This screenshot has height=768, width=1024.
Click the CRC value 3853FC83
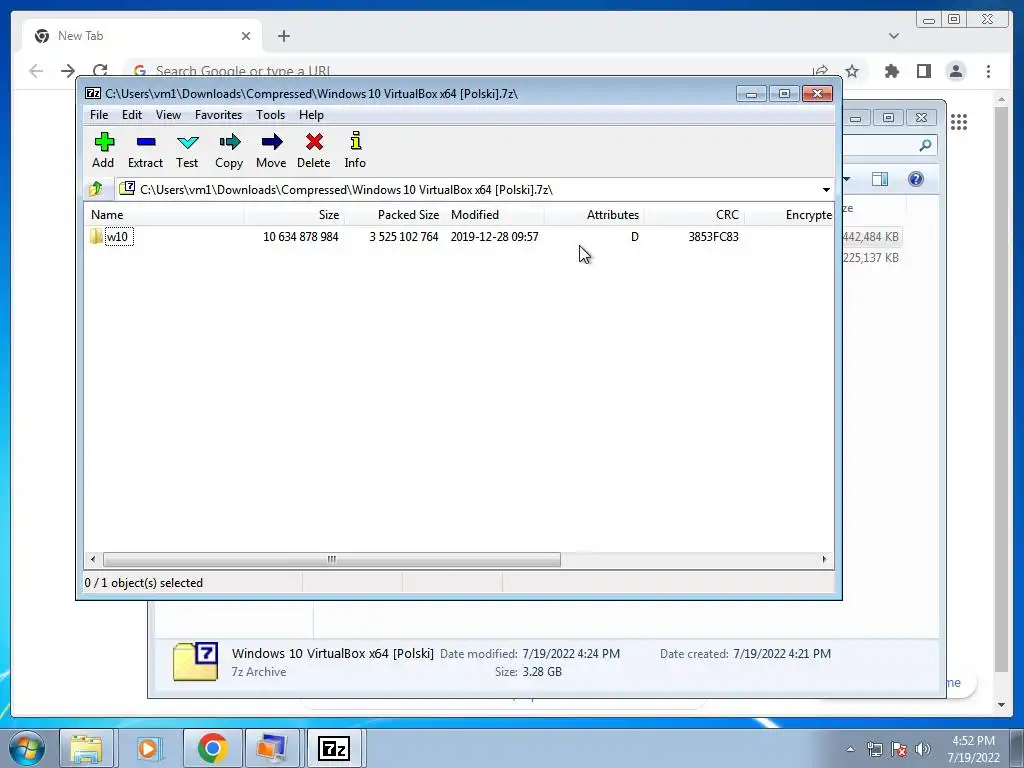(713, 236)
